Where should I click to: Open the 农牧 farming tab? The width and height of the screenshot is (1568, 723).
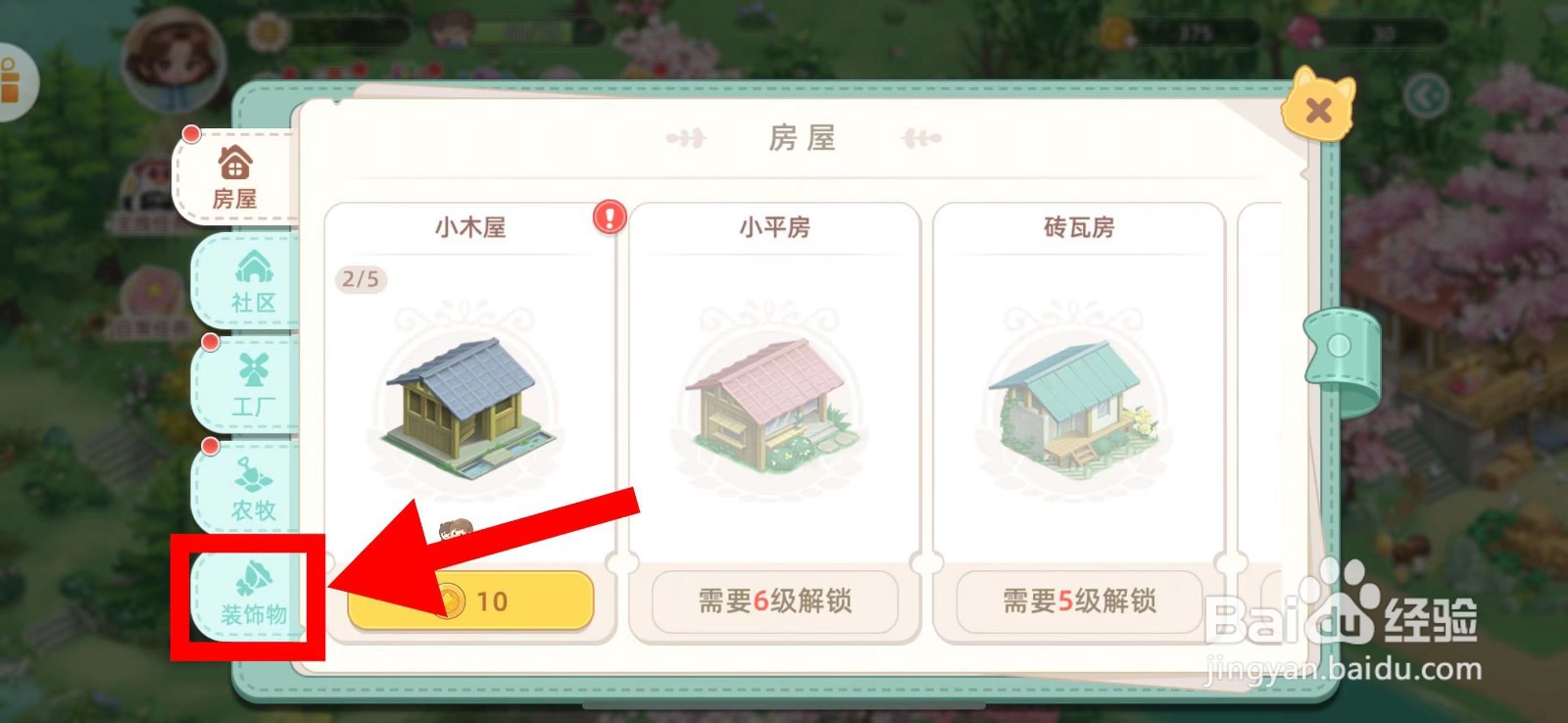pyautogui.click(x=251, y=490)
